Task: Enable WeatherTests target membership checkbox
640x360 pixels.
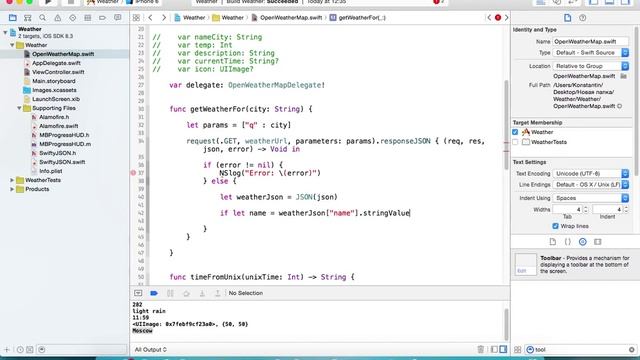Action: 515,142
